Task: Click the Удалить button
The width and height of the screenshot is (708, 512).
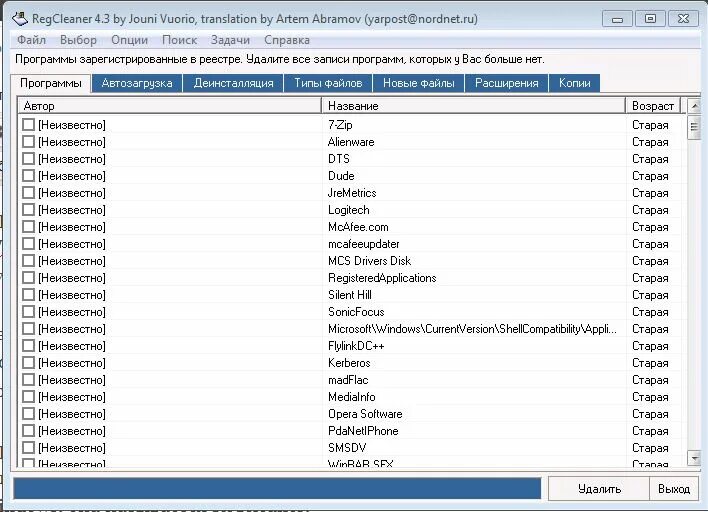Action: point(599,489)
